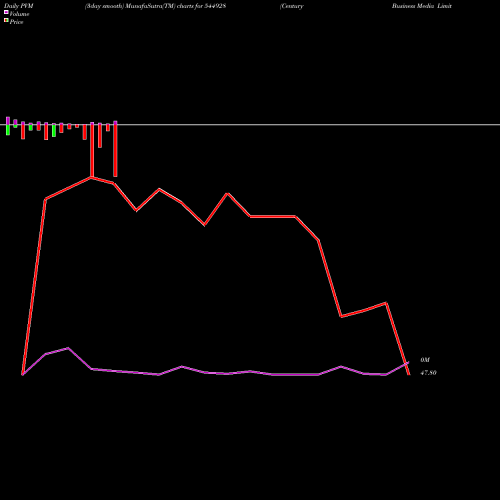Click the 'Daily PVM' title text
The width and height of the screenshot is (500, 500).
click(19, 6)
